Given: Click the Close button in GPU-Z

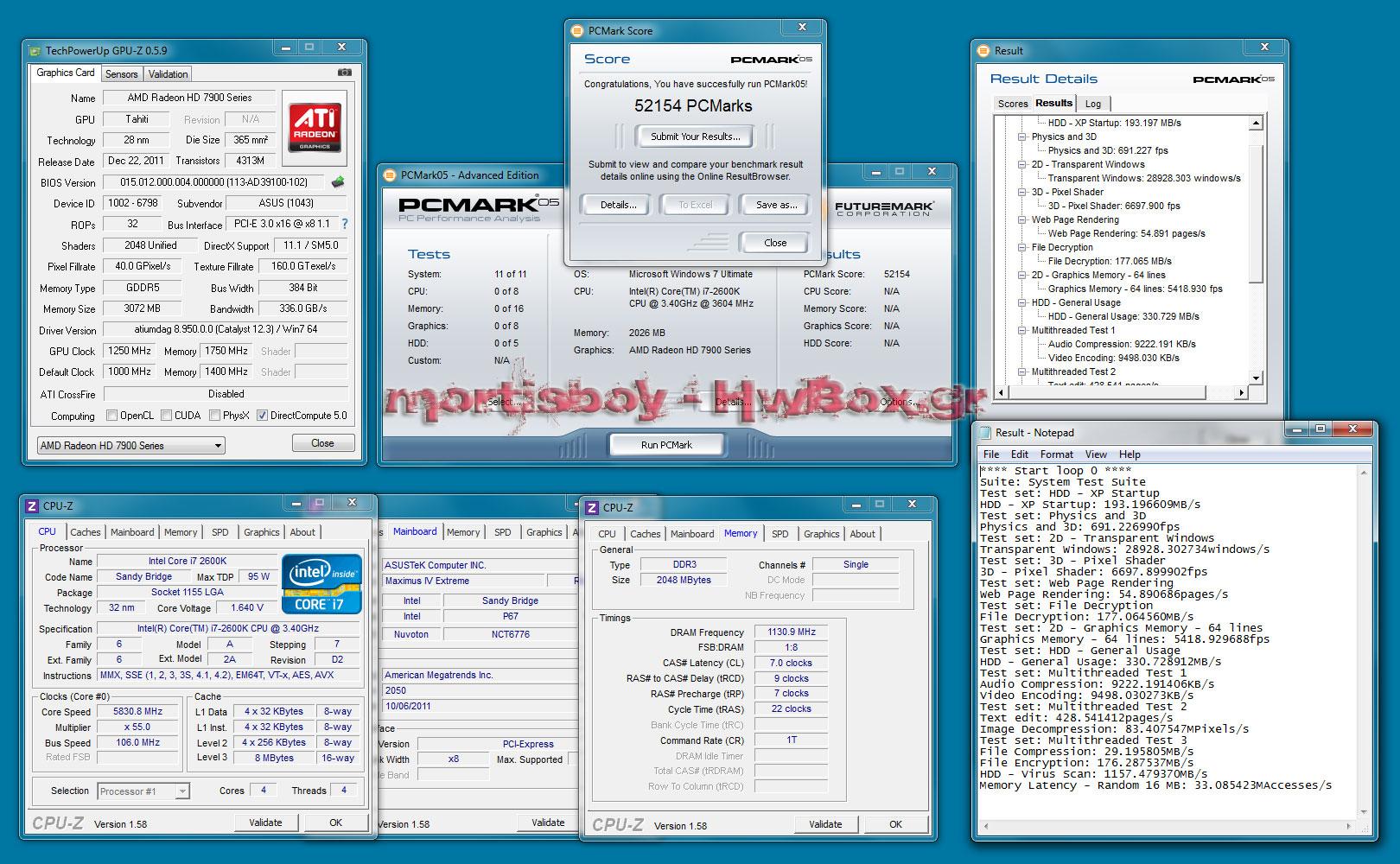Looking at the screenshot, I should (x=322, y=443).
